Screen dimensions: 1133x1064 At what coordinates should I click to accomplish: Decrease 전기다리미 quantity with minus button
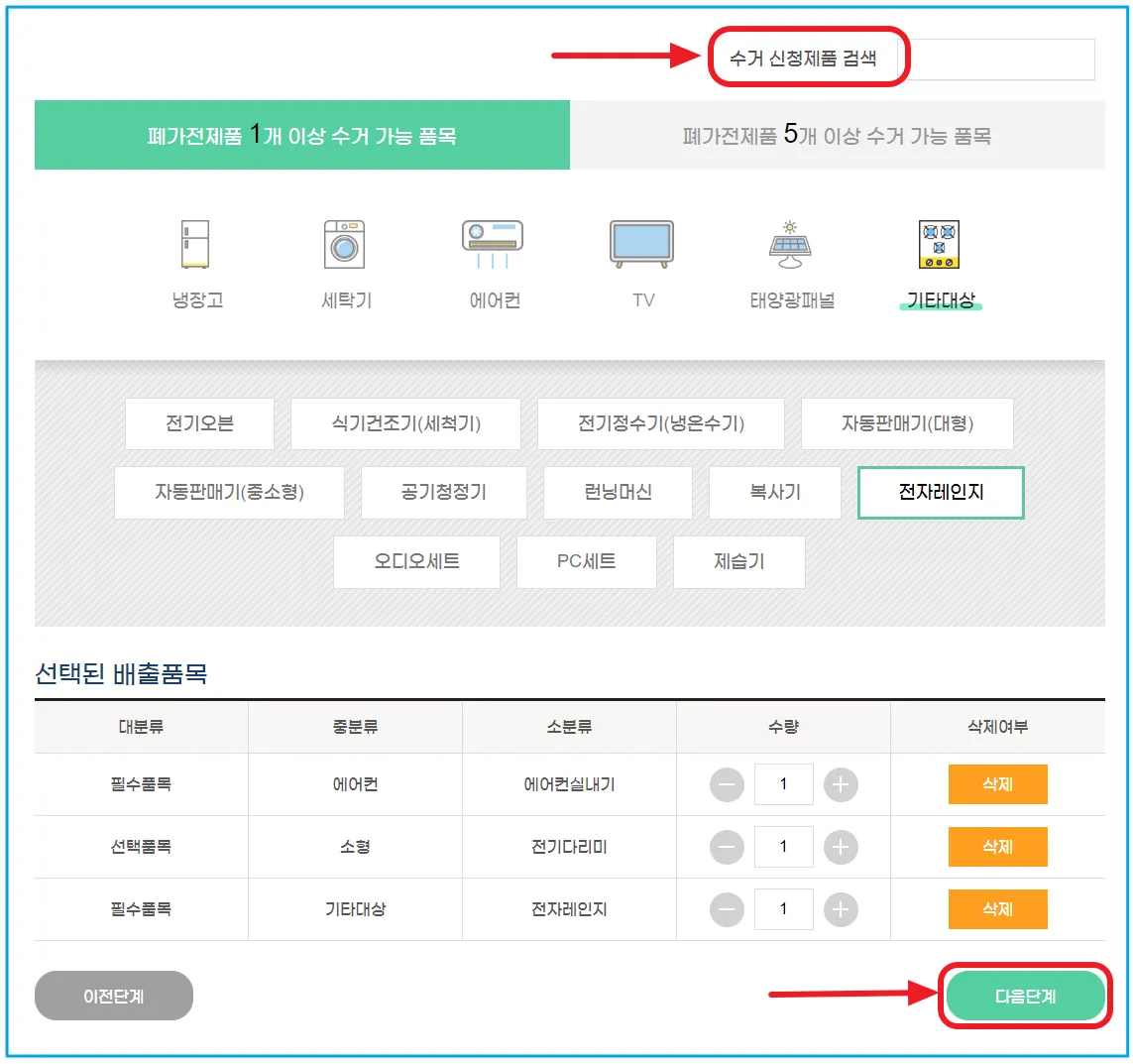(725, 847)
